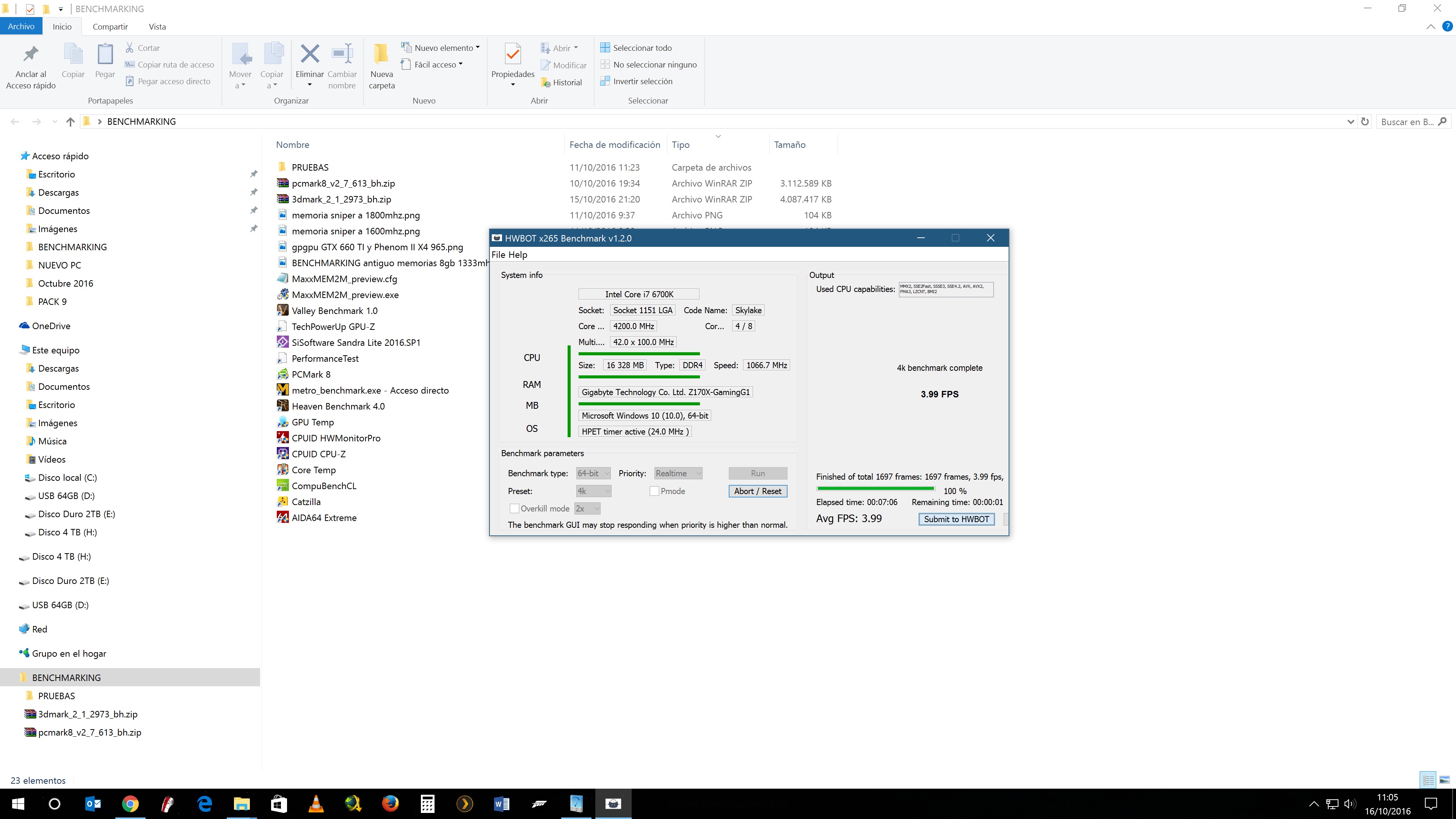The height and width of the screenshot is (819, 1456).
Task: Open the address bar history dropdown
Action: tap(1350, 121)
